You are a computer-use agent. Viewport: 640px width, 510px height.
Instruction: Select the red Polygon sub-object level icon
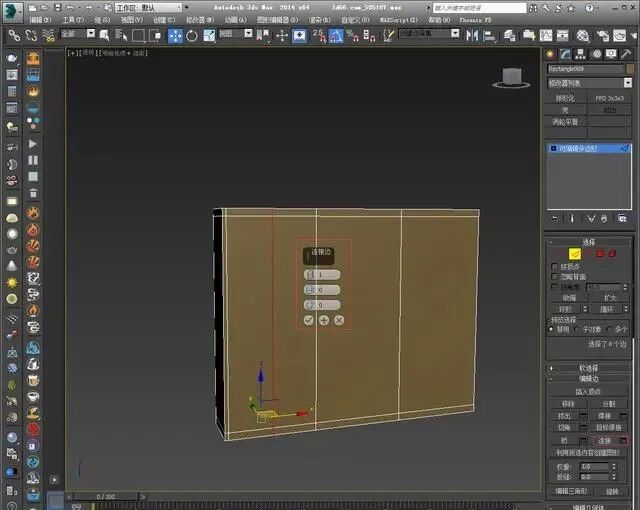coord(600,254)
